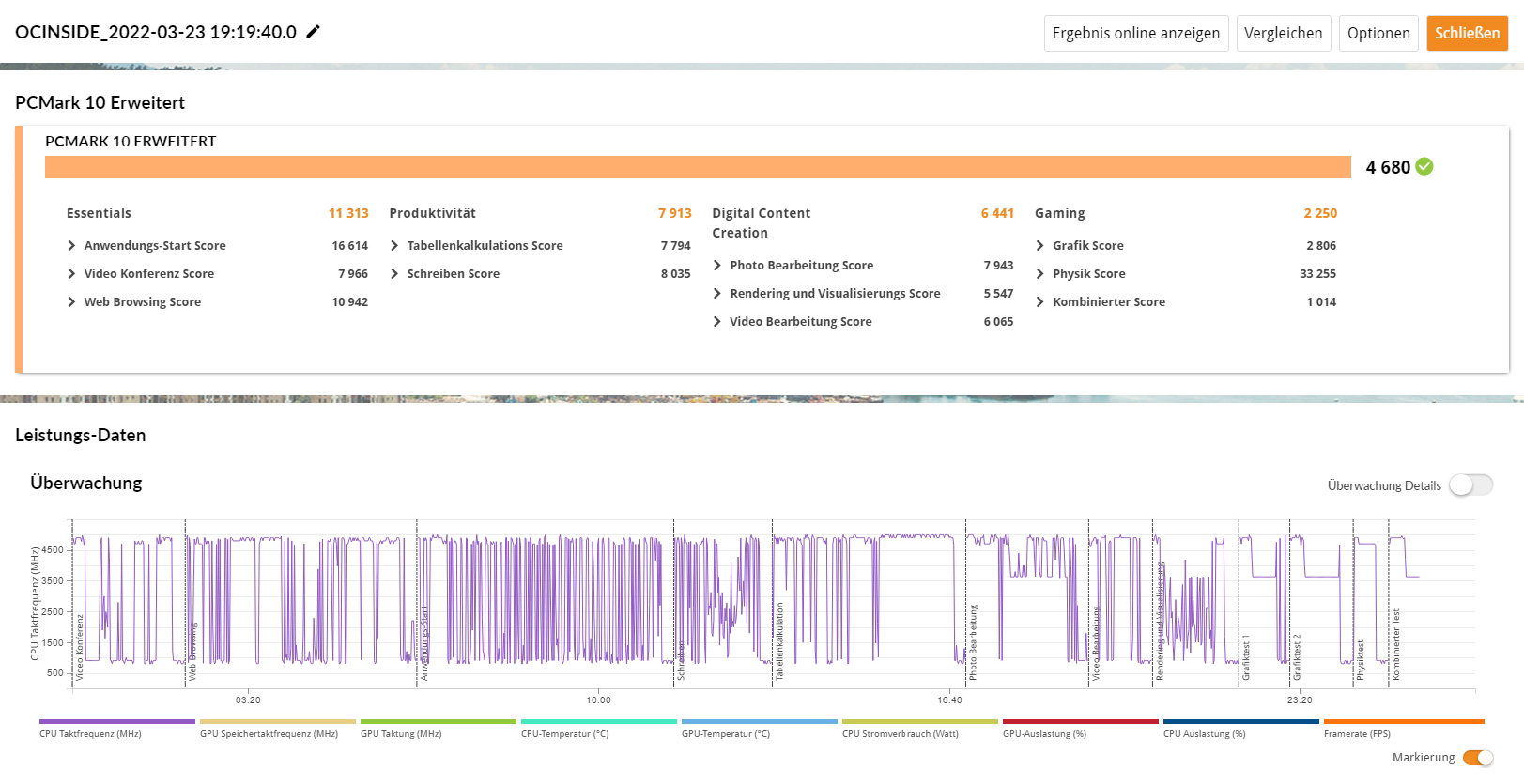1524x784 pixels.
Task: Click the Photo Bearbeitung chart marker
Action: tap(974, 642)
